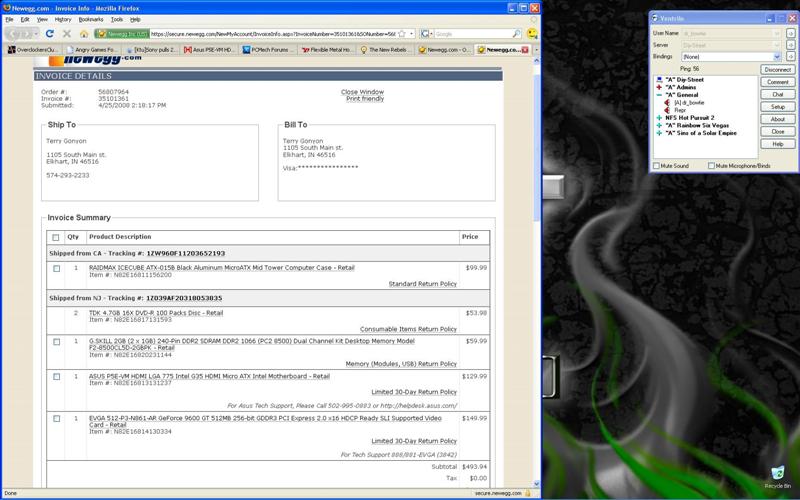This screenshot has width=800, height=500.
Task: Click the Disconnect button in Ventrilo
Action: point(777,70)
